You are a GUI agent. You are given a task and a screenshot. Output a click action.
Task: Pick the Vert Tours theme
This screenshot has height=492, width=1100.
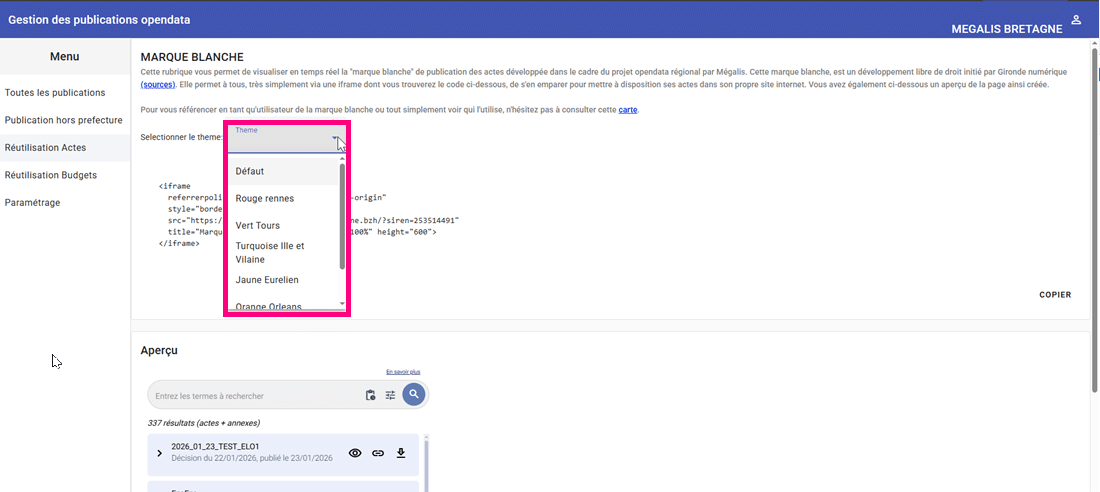coord(257,226)
